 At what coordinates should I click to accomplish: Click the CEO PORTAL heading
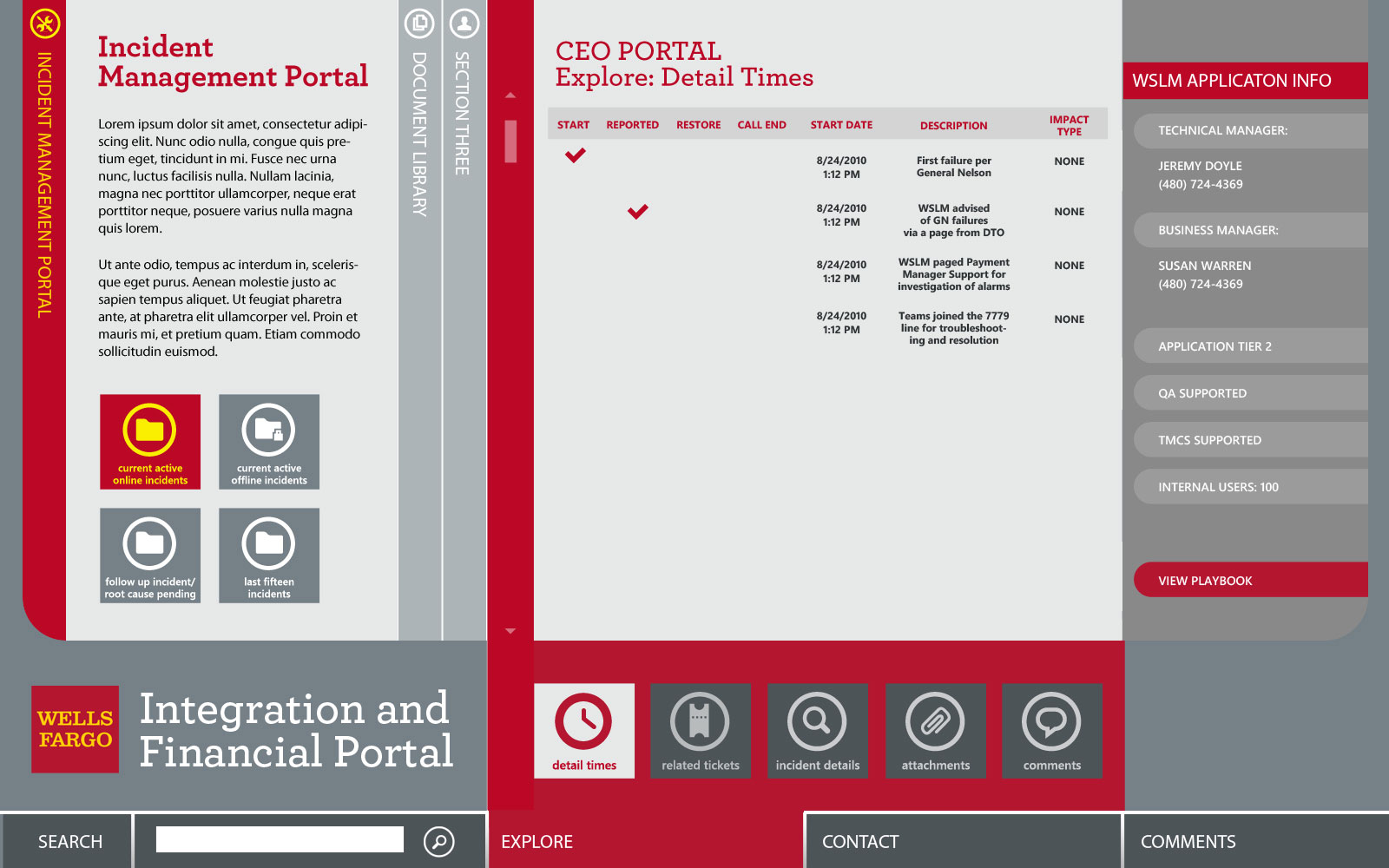[638, 50]
